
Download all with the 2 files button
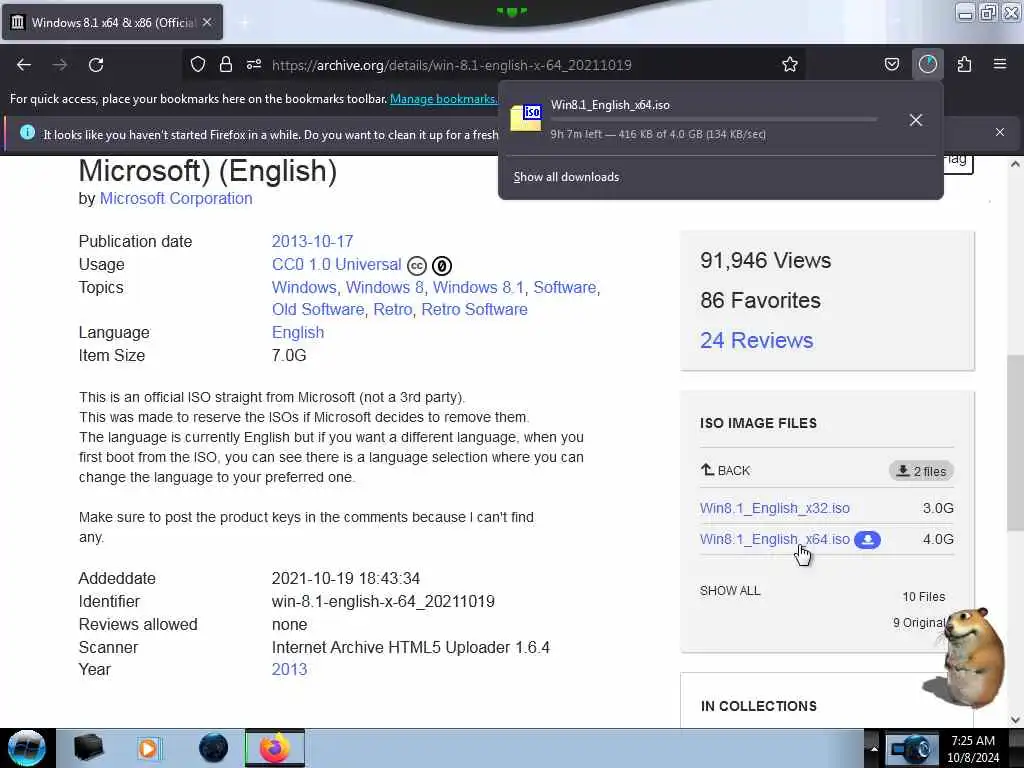point(921,471)
